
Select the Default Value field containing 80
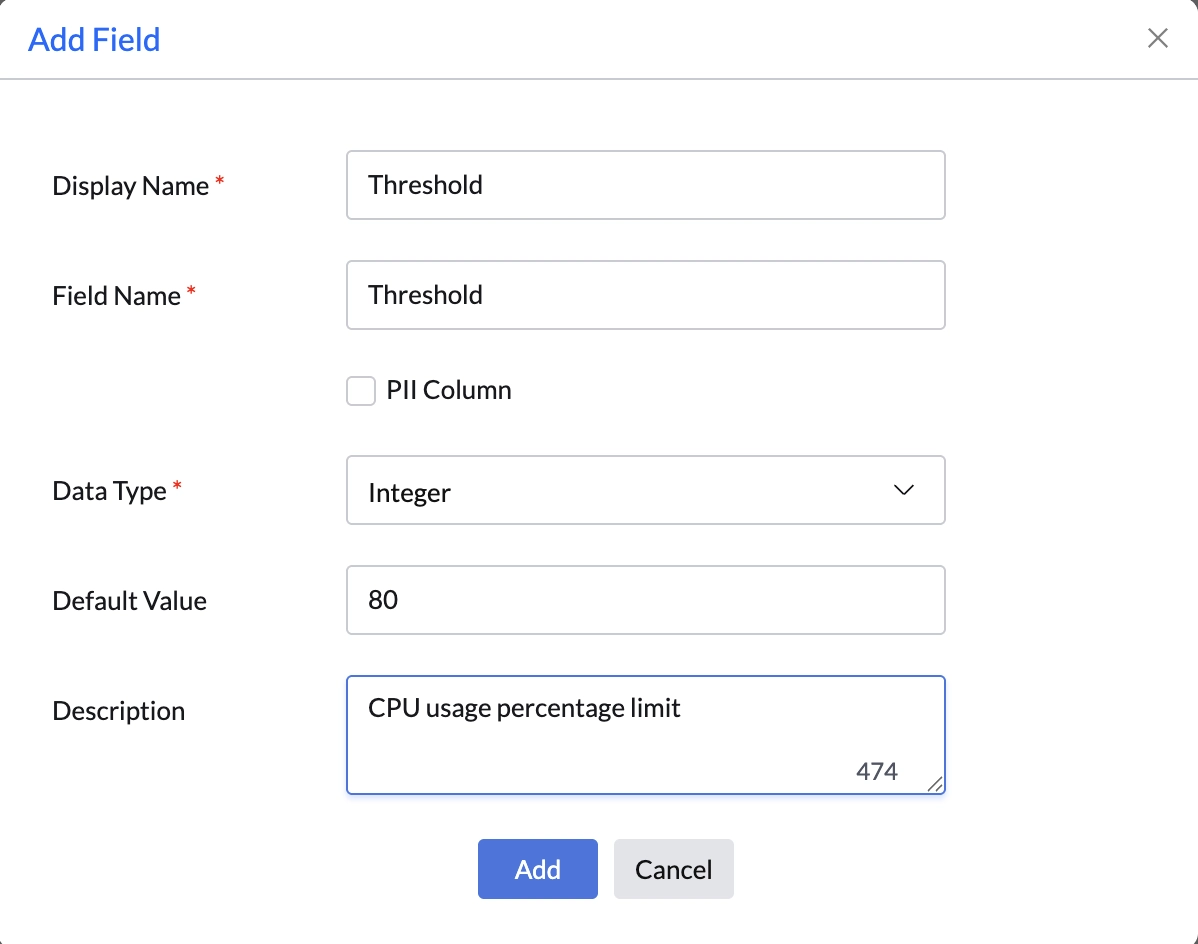click(x=645, y=600)
